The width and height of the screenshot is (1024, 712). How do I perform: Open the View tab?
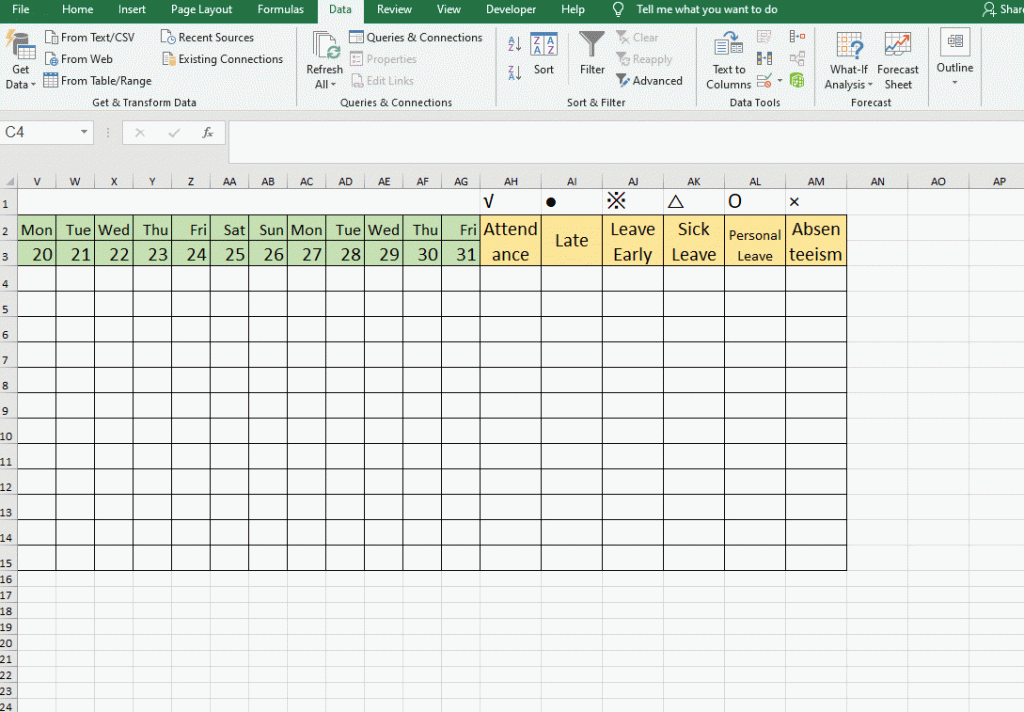[x=449, y=9]
